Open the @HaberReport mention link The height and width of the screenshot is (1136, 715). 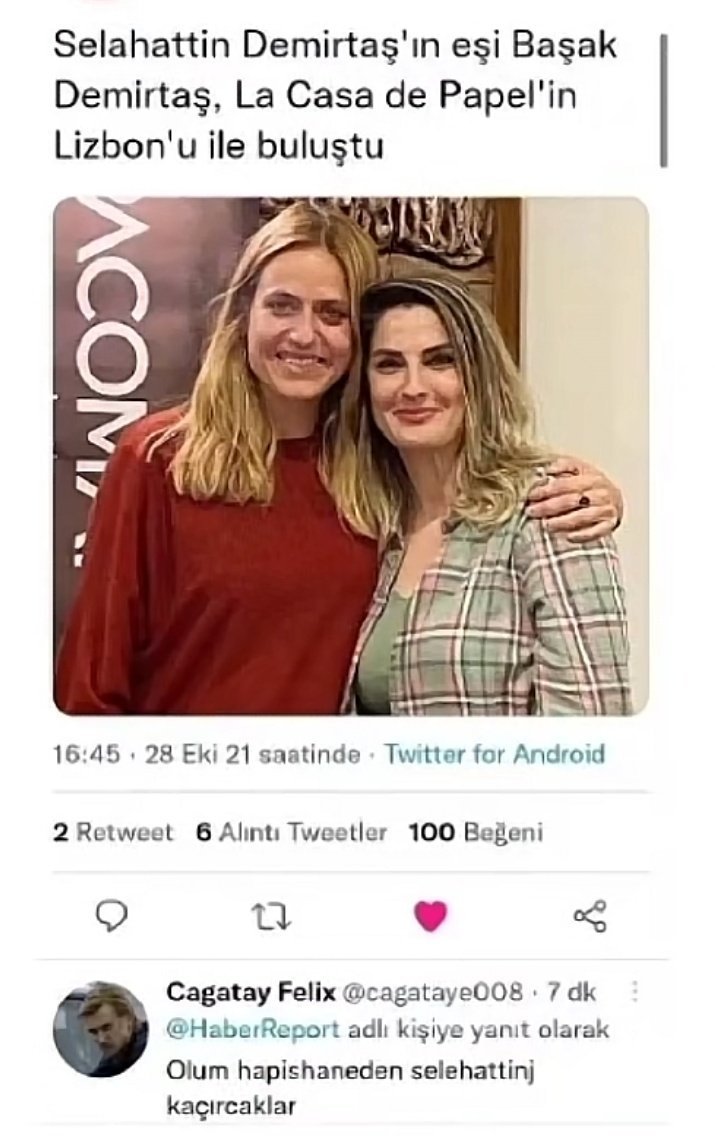[x=254, y=1030]
